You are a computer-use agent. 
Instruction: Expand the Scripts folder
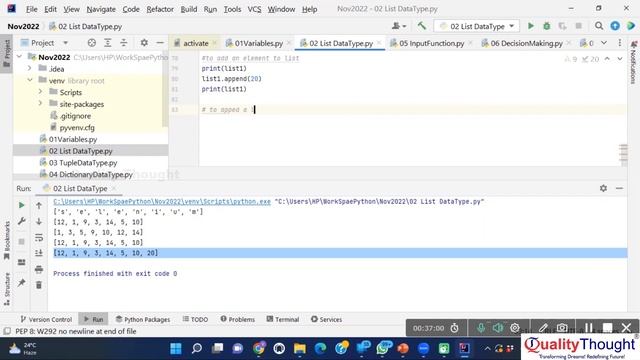[x=40, y=92]
